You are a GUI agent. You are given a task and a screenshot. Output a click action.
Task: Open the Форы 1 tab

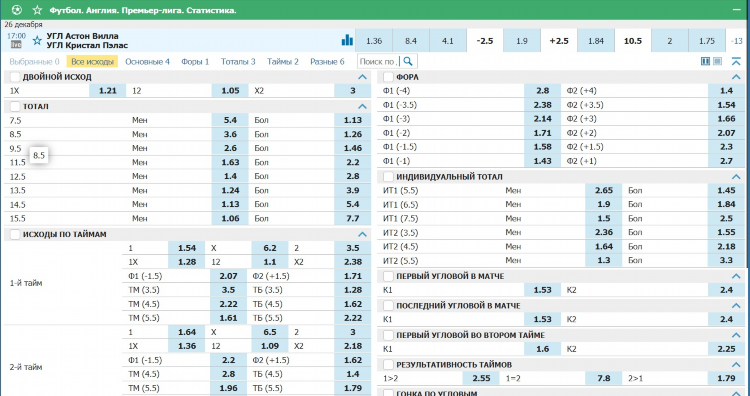coord(195,61)
